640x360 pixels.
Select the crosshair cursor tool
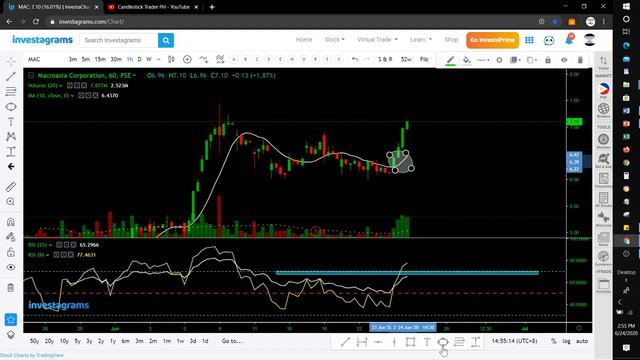click(x=11, y=61)
